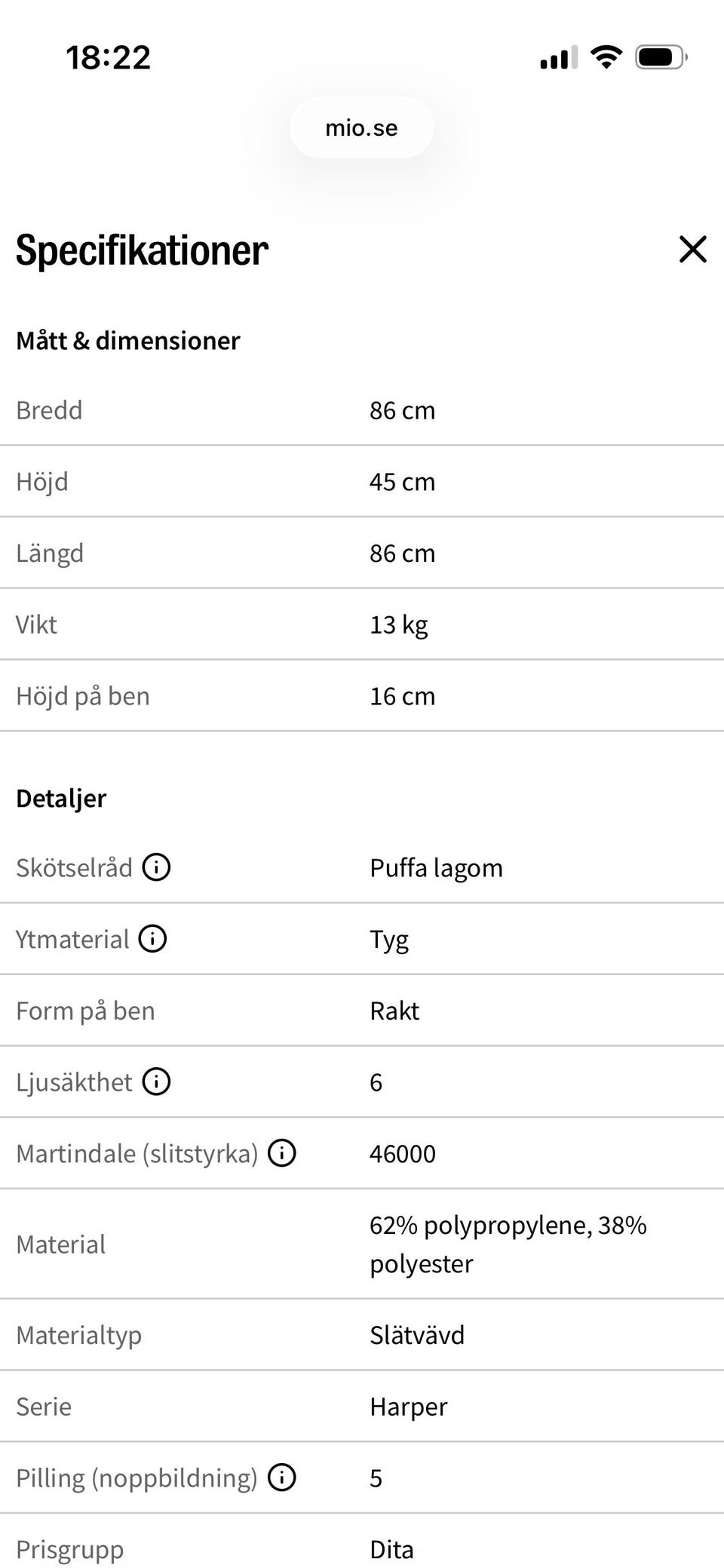Tap the battery indicator icon
724x1568 pixels.
pyautogui.click(x=661, y=57)
